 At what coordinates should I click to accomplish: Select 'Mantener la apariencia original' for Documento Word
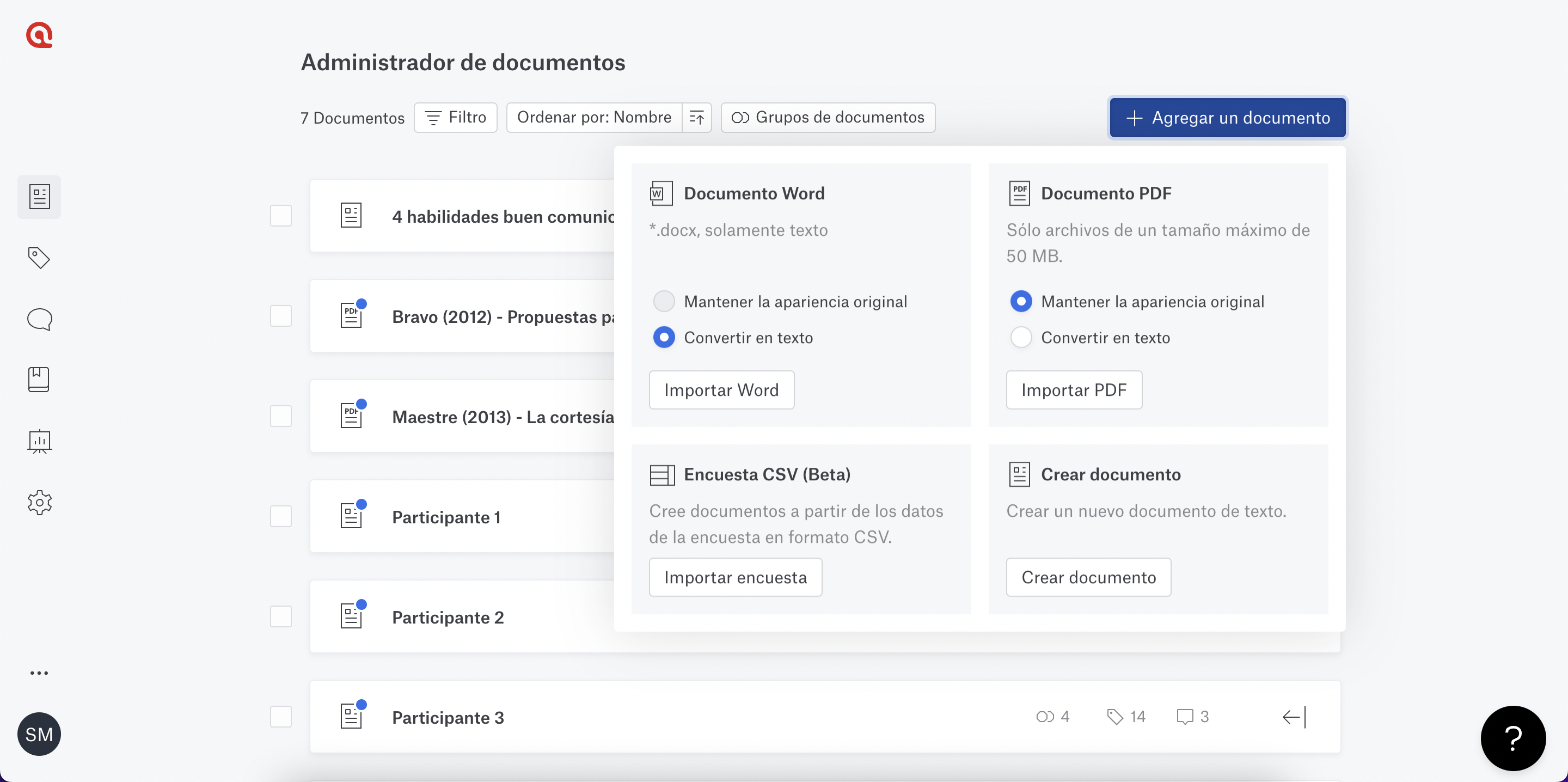pyautogui.click(x=664, y=301)
